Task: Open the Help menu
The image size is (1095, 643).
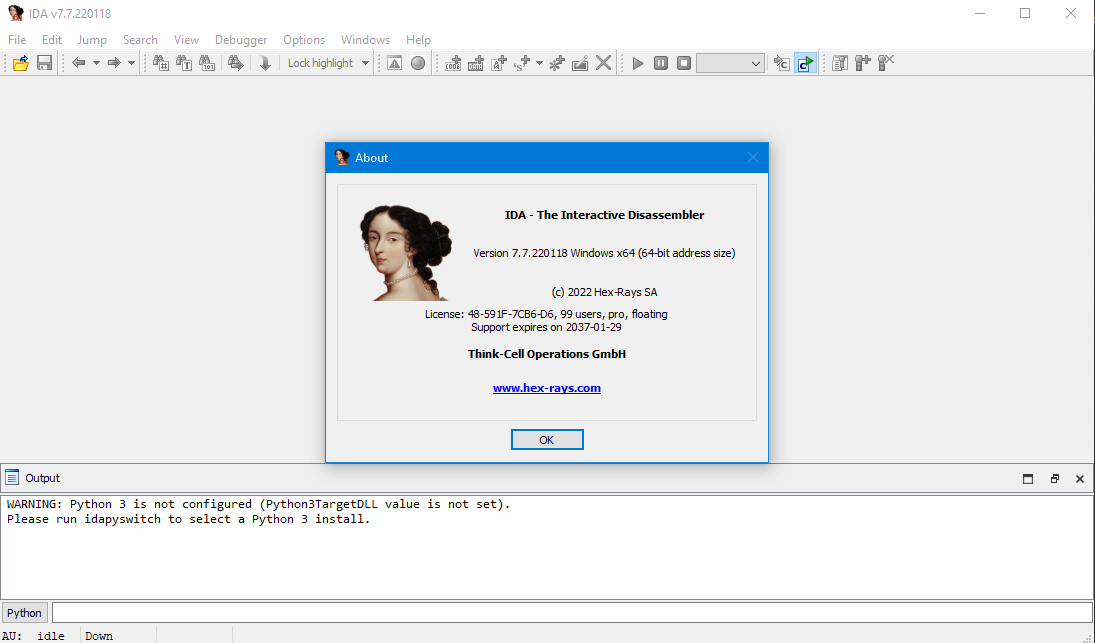Action: [x=418, y=40]
